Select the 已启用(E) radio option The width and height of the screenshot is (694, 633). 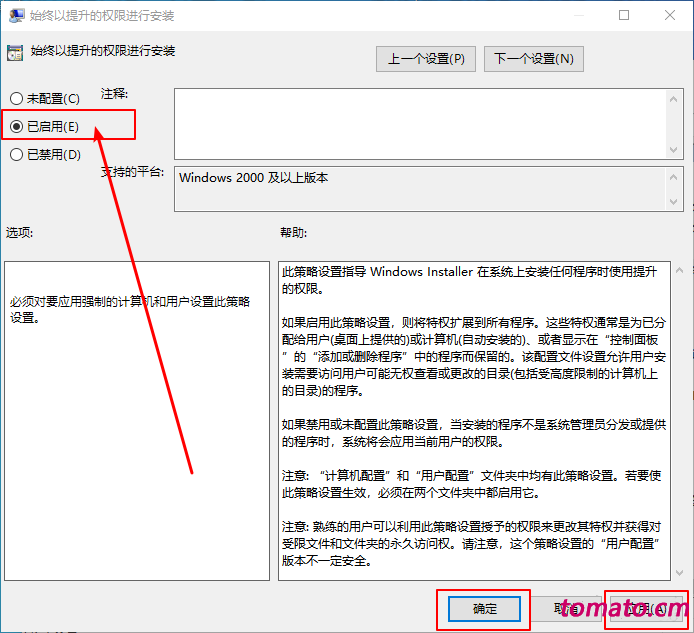[44, 127]
